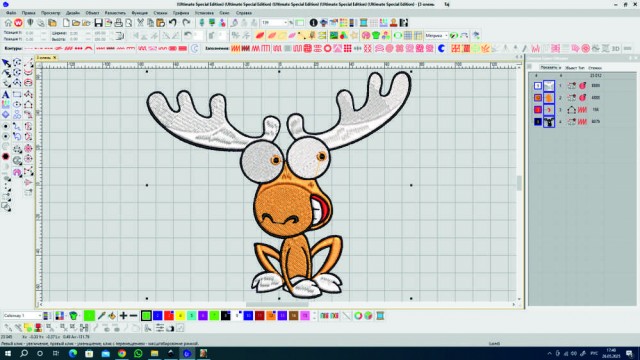Click the 3D view icon in fill toolbar

coord(616,49)
